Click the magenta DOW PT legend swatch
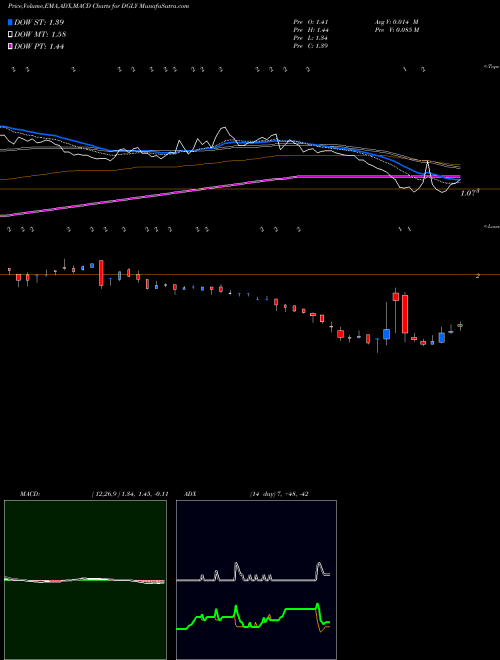The width and height of the screenshot is (500, 660). 11,47
